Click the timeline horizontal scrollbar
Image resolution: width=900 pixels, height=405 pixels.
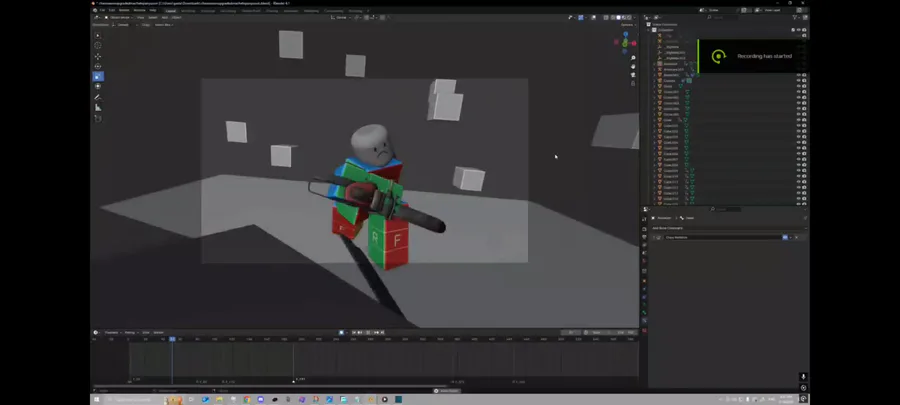coord(270,386)
